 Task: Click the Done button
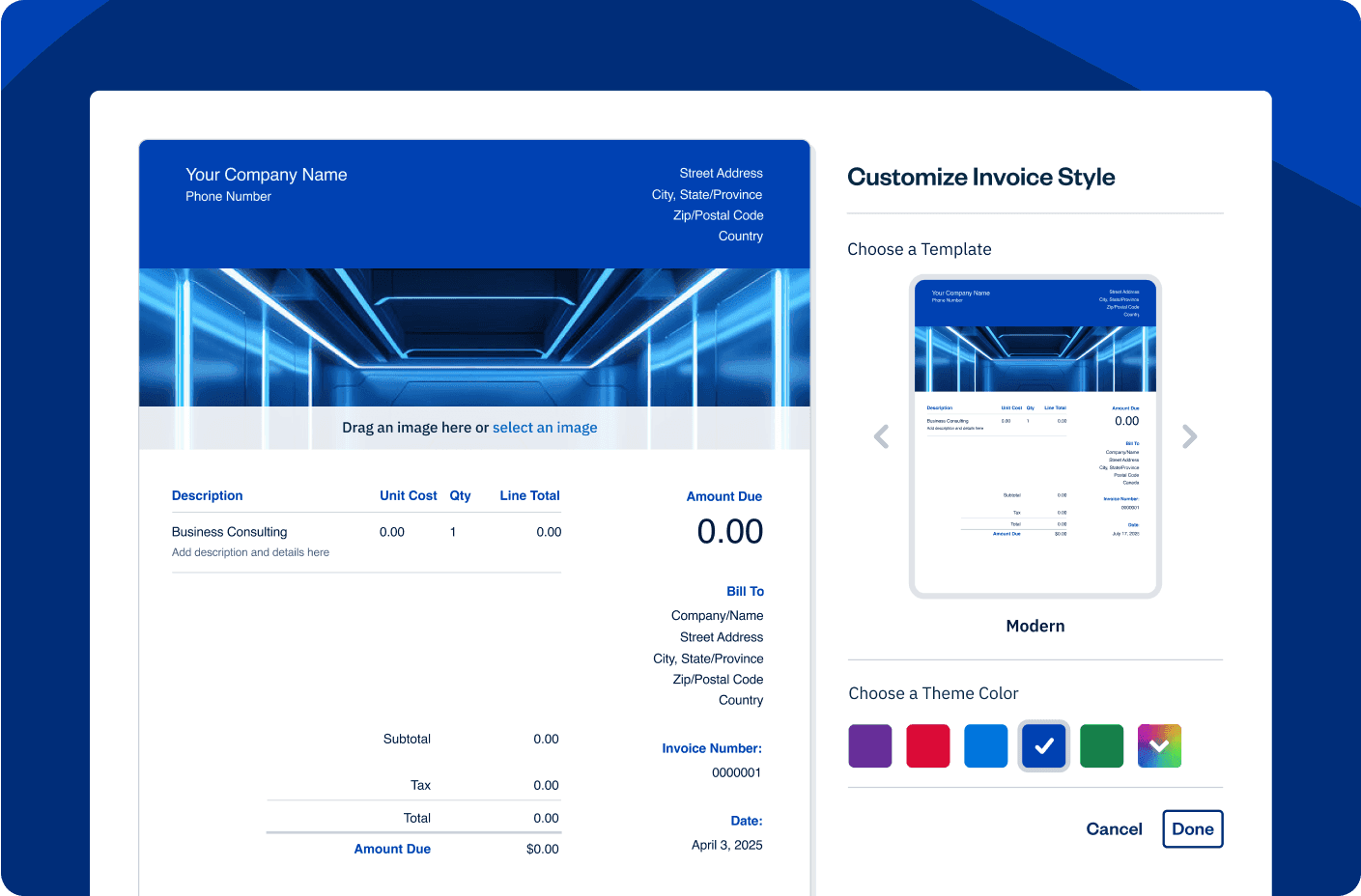pyautogui.click(x=1192, y=829)
